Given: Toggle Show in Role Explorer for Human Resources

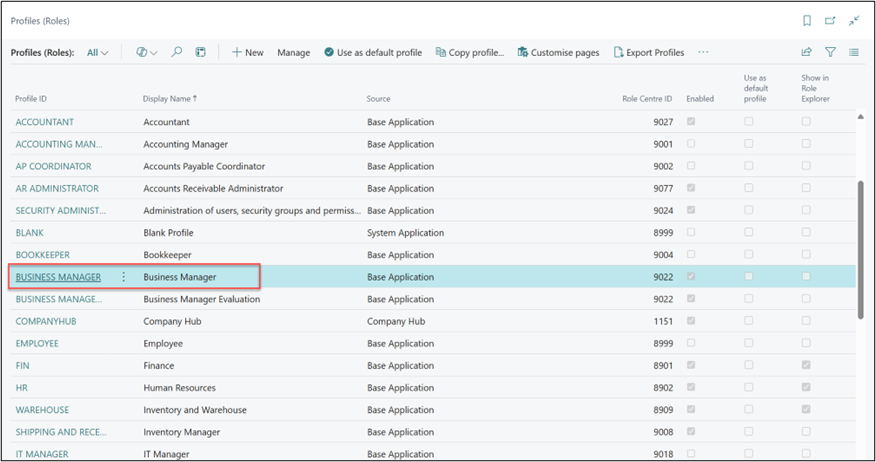Looking at the screenshot, I should point(806,387).
